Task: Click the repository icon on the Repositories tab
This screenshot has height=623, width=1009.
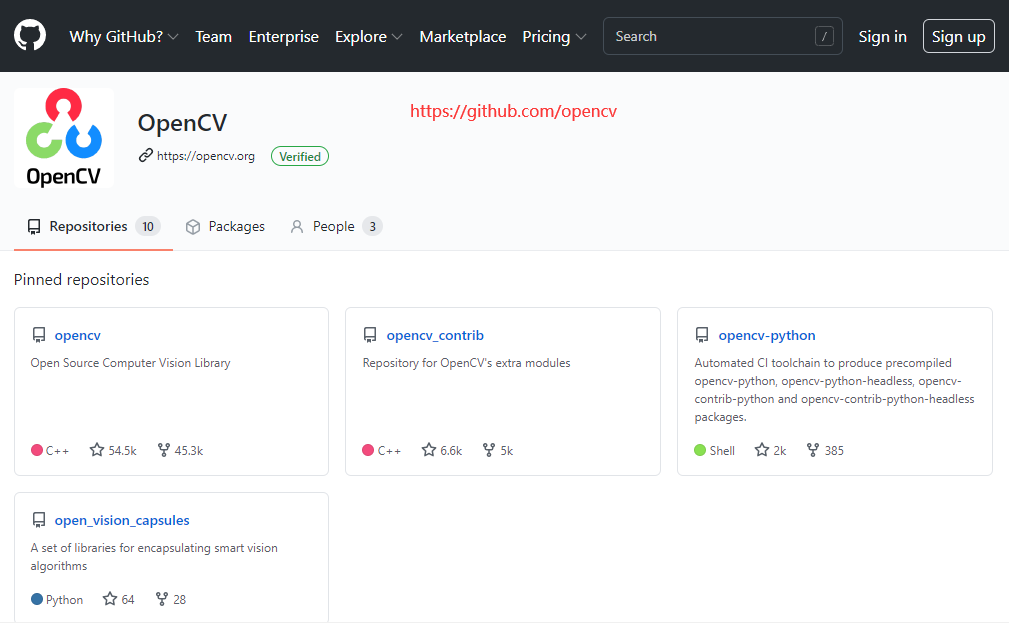Action: point(33,227)
